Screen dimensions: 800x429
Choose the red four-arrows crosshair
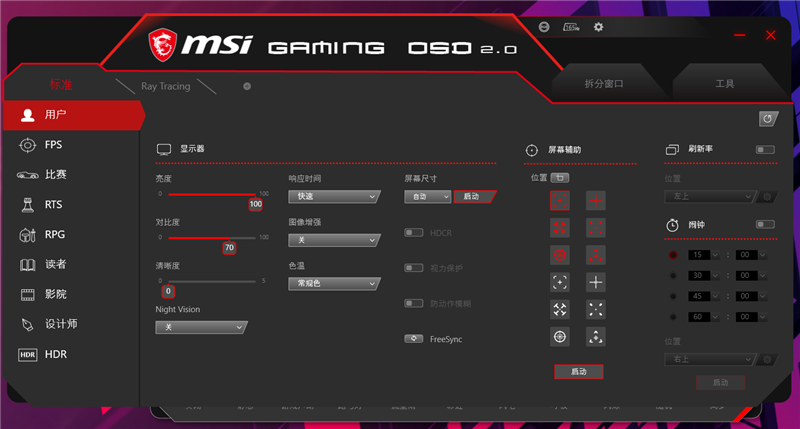point(560,228)
